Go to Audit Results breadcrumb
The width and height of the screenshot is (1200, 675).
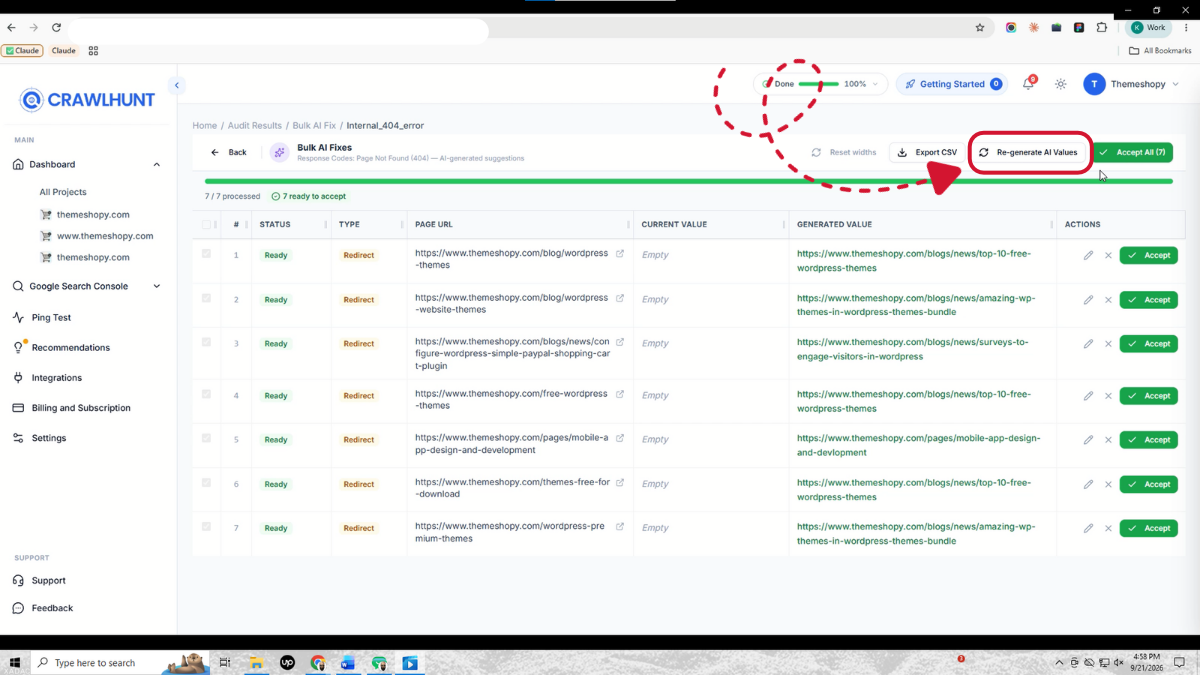click(255, 126)
